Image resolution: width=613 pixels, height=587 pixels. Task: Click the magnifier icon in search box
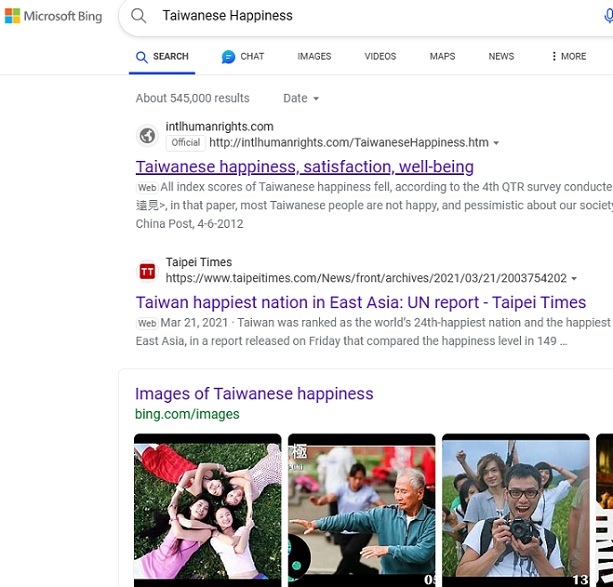[140, 16]
